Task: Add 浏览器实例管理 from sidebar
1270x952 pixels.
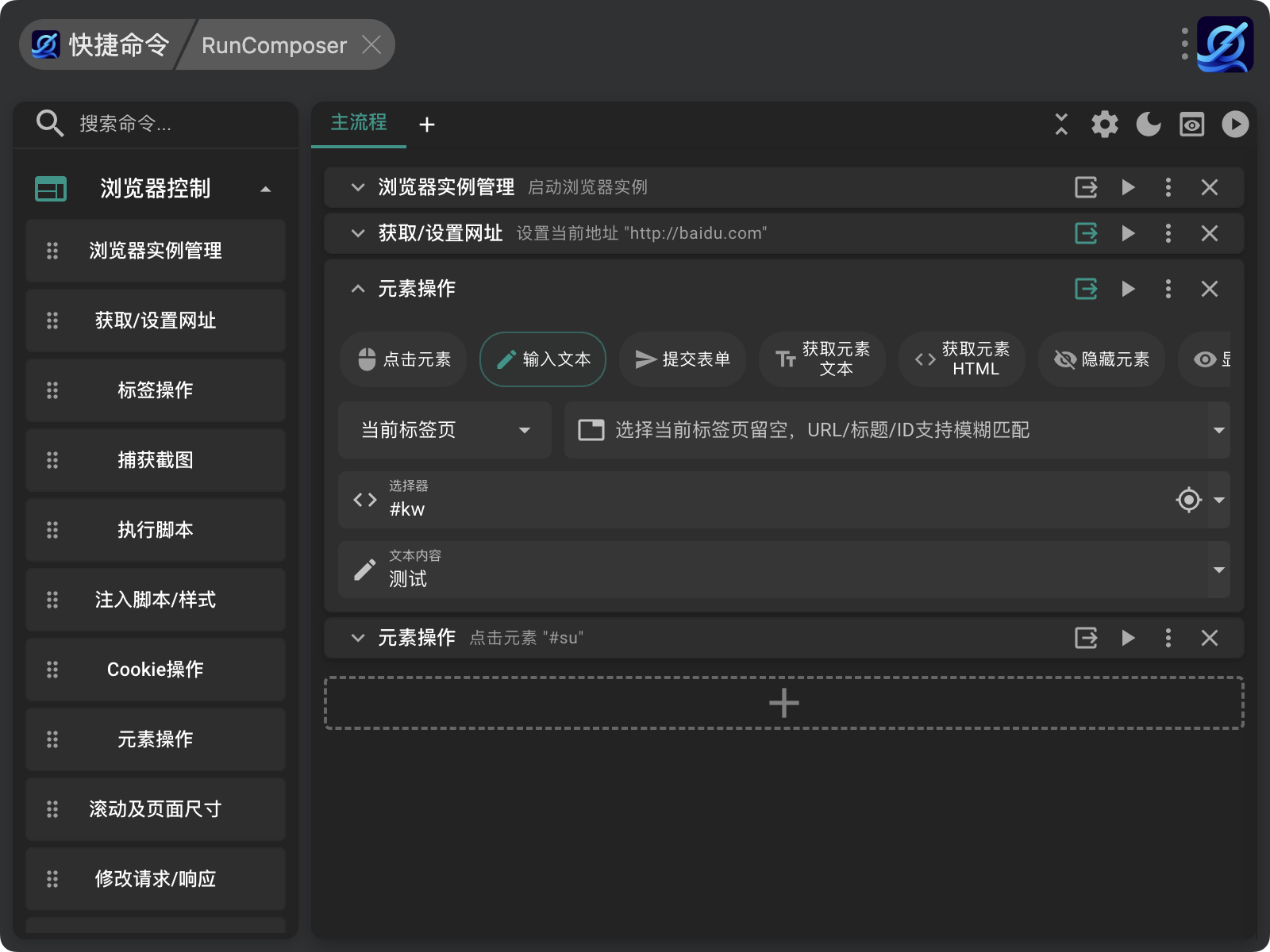Action: (x=156, y=251)
